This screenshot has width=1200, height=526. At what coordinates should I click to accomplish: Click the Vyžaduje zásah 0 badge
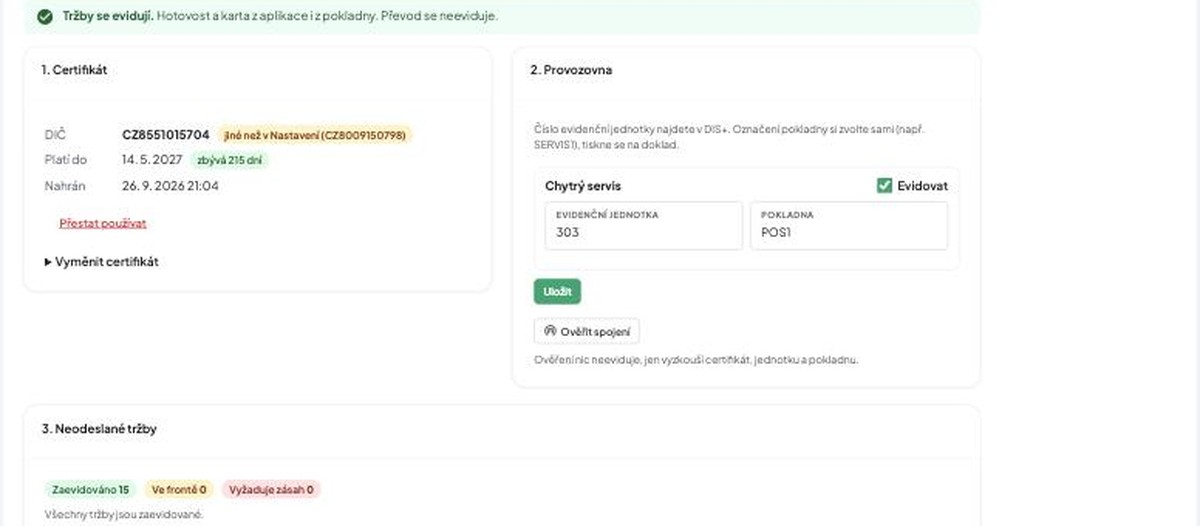[x=271, y=490]
